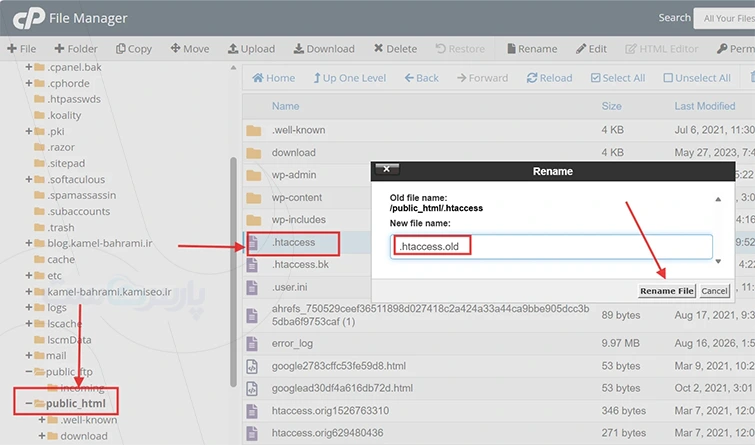Image resolution: width=755 pixels, height=445 pixels.
Task: Click the Edit toolbar button
Action: [x=591, y=49]
